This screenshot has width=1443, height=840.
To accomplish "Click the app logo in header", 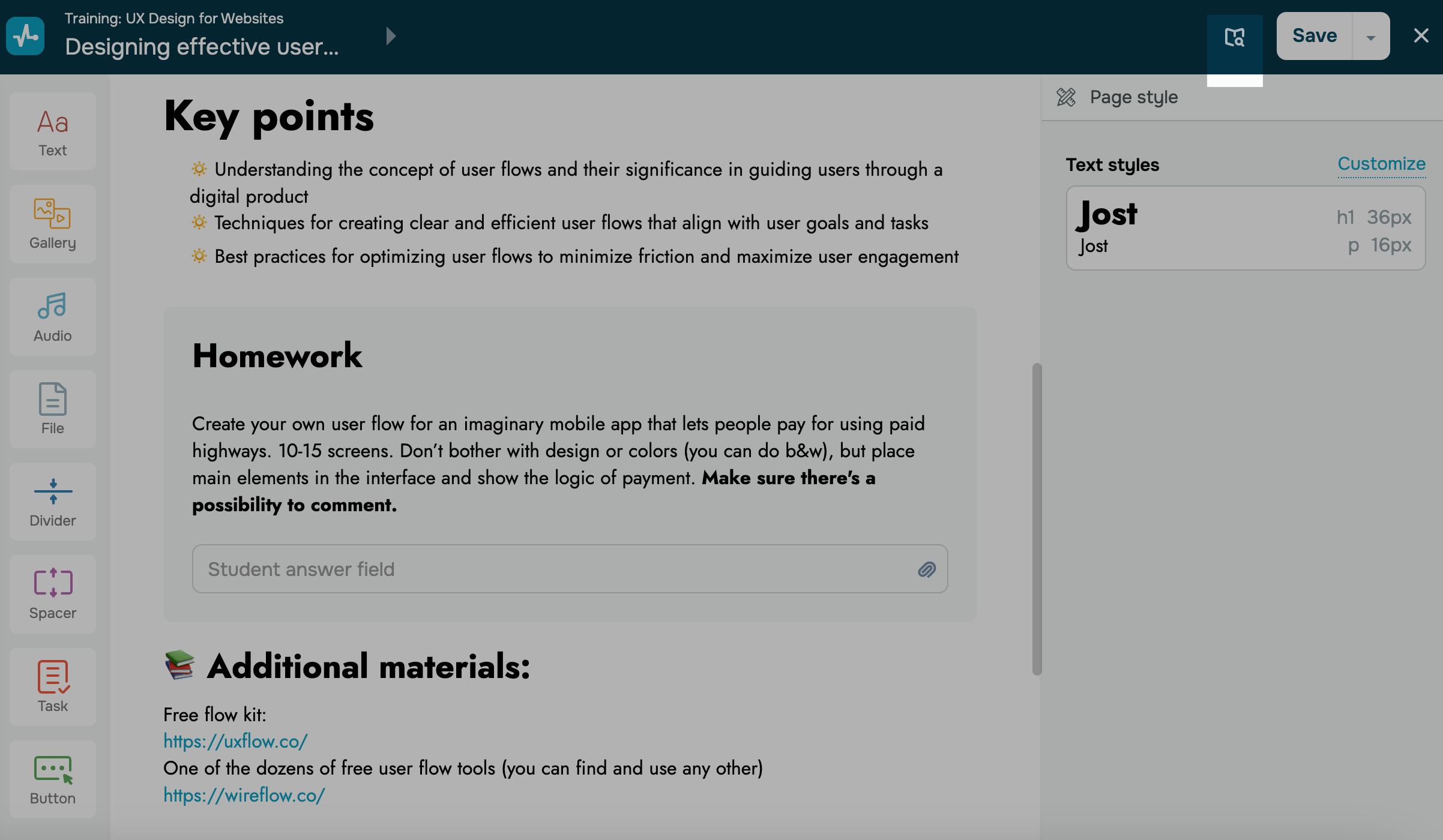I will point(25,36).
